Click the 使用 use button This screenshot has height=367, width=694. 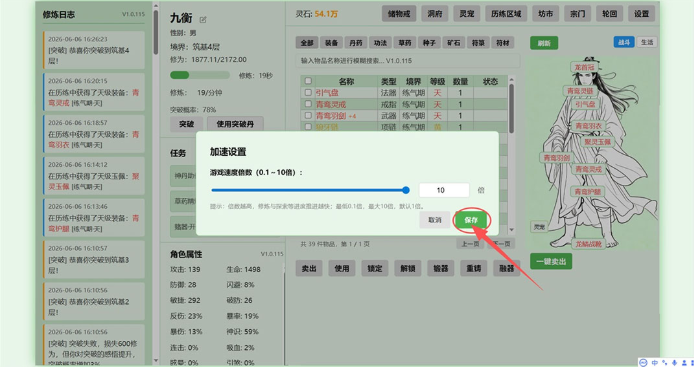[342, 268]
